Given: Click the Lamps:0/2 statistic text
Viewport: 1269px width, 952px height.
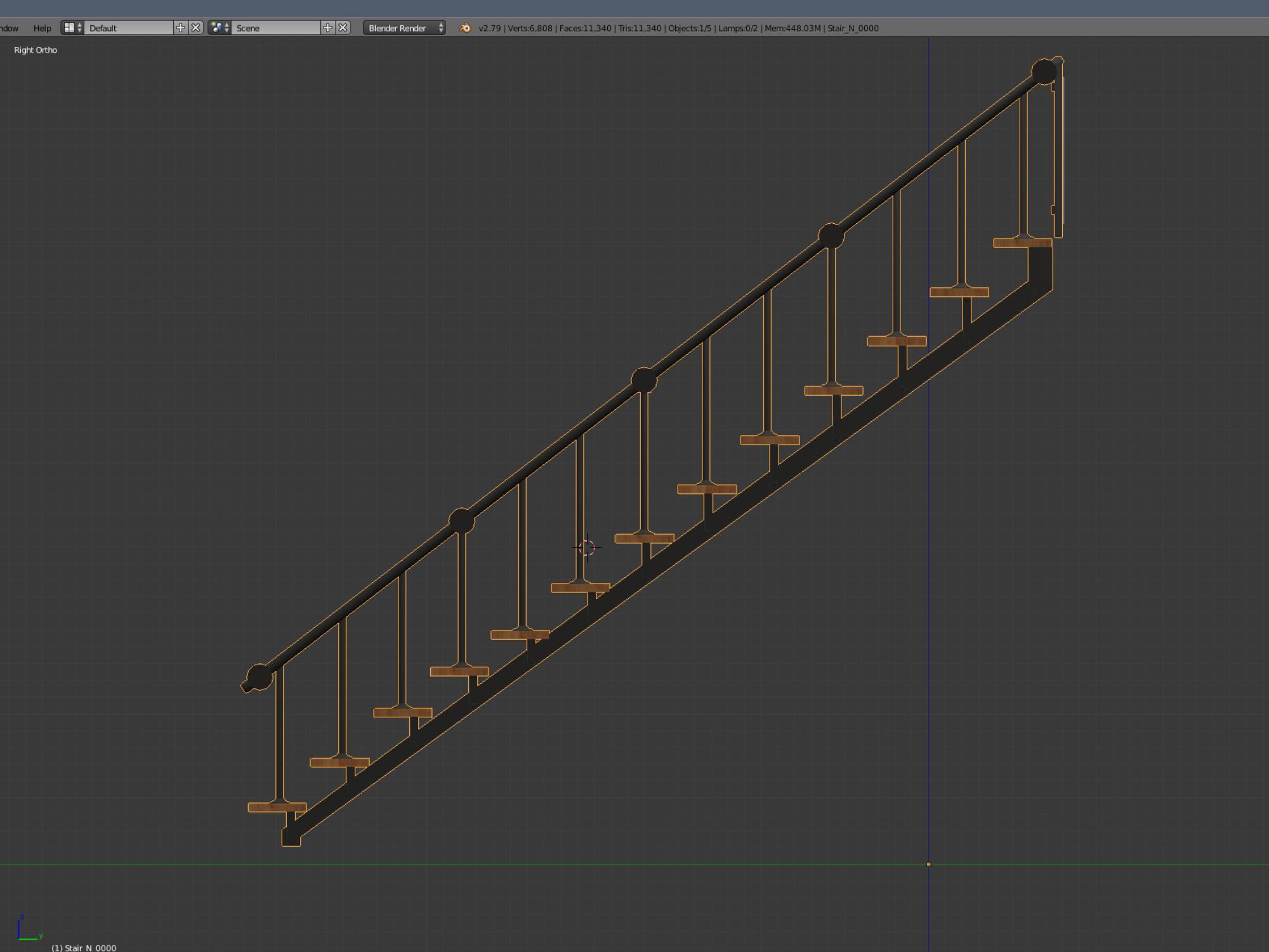Looking at the screenshot, I should click(x=738, y=28).
